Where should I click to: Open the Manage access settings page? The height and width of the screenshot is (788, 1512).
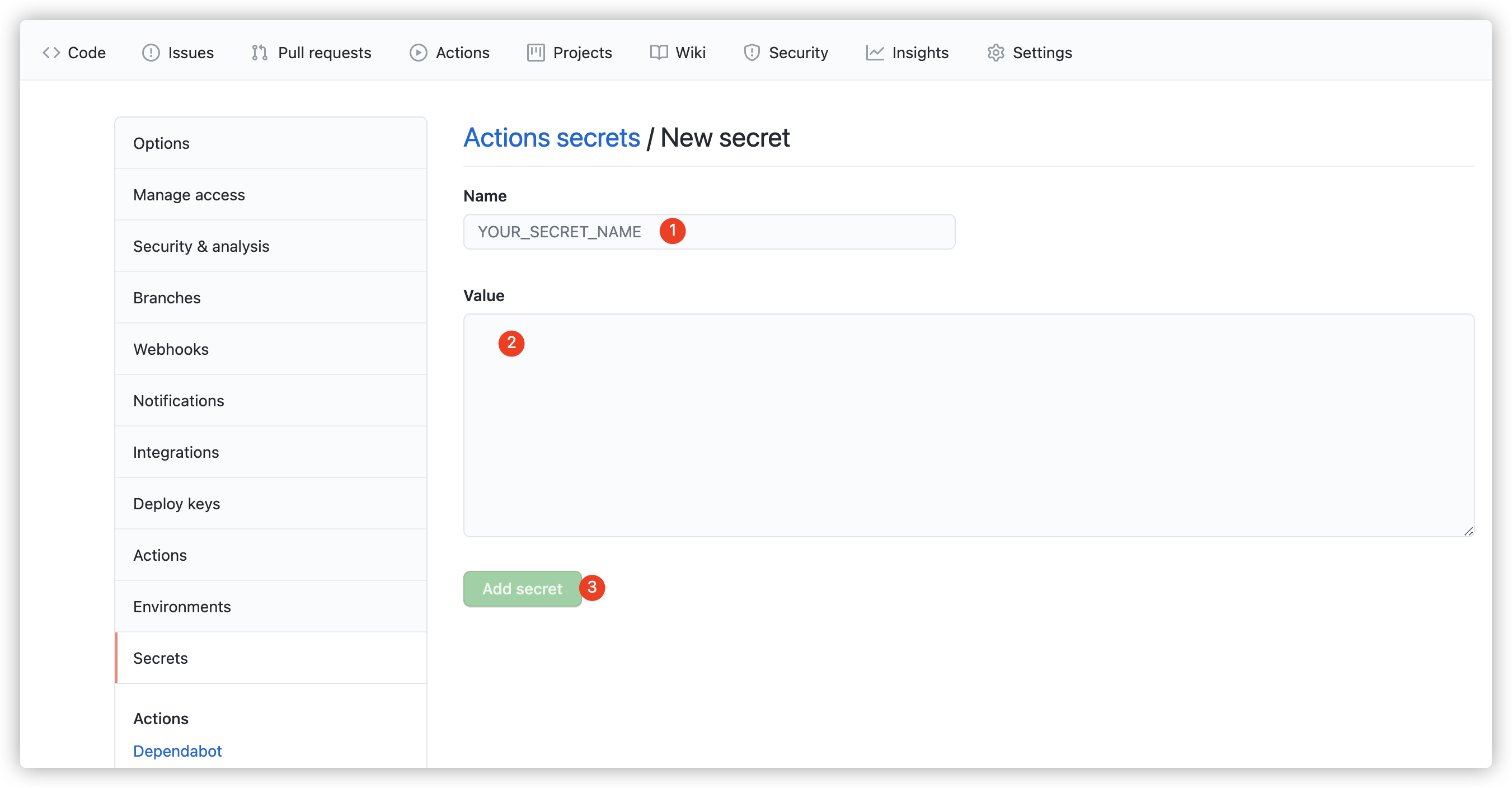[189, 195]
